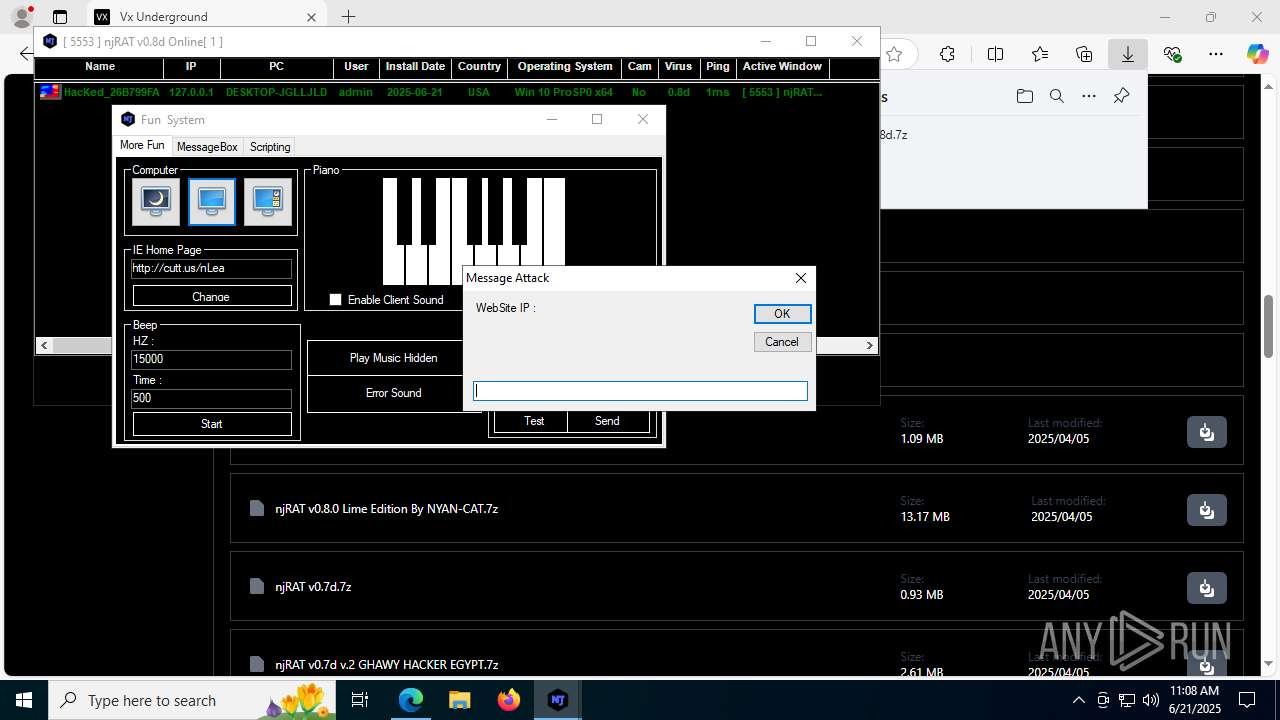Click the sleep moon computer icon

click(x=155, y=202)
